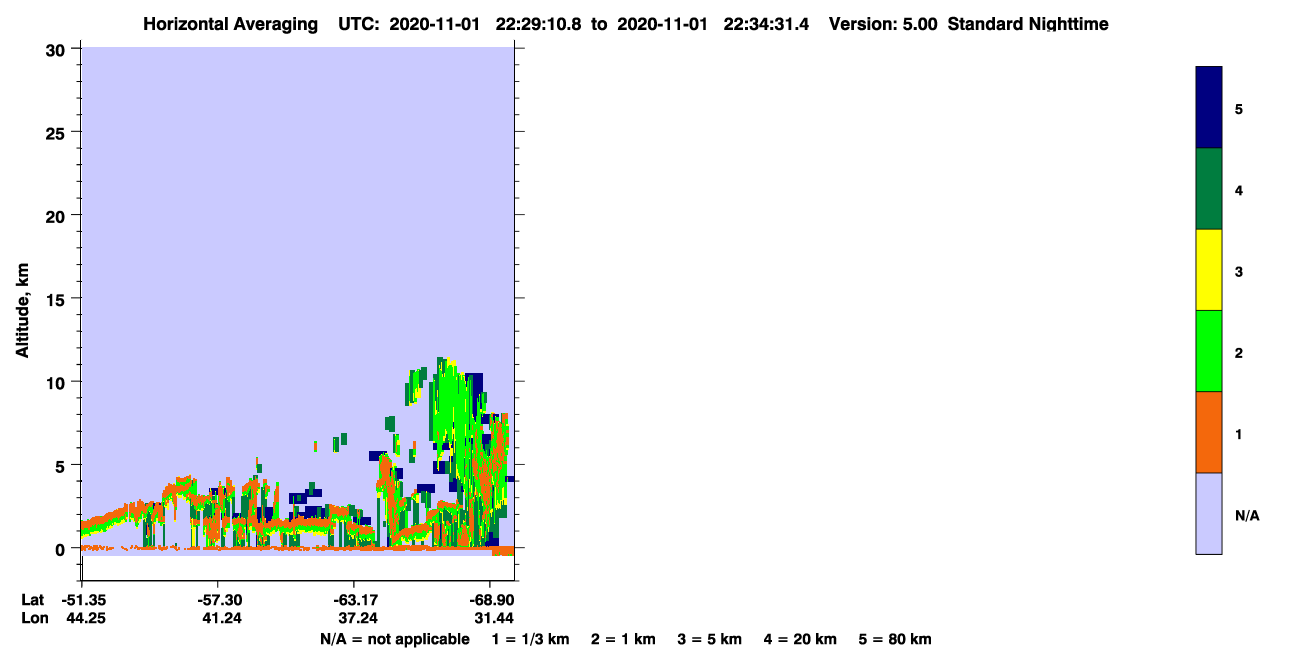Image resolution: width=1300 pixels, height=667 pixels.
Task: Click the '4 = 20 km' legend entry
Action: tap(801, 639)
